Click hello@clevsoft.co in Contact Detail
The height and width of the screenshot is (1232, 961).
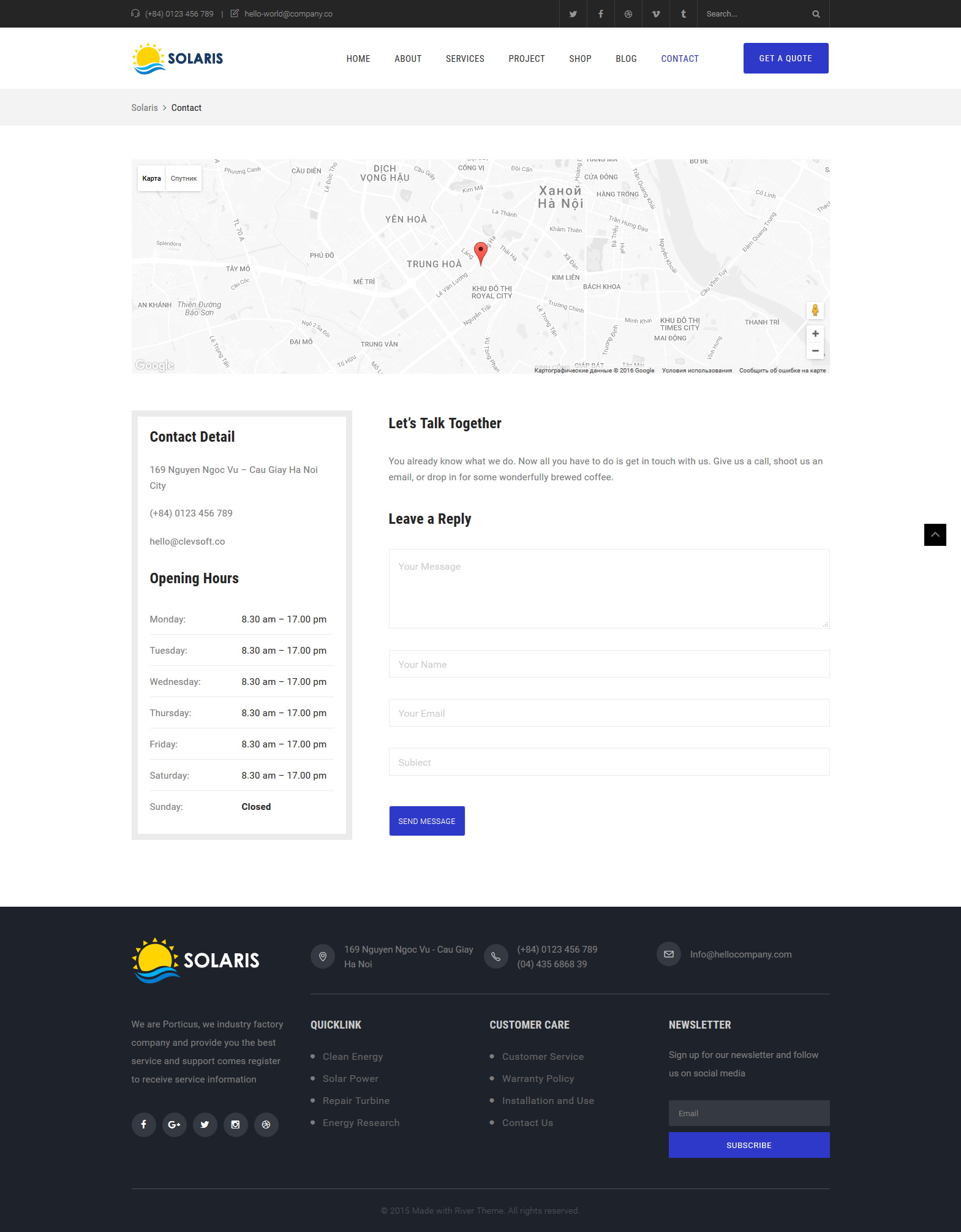click(x=187, y=542)
